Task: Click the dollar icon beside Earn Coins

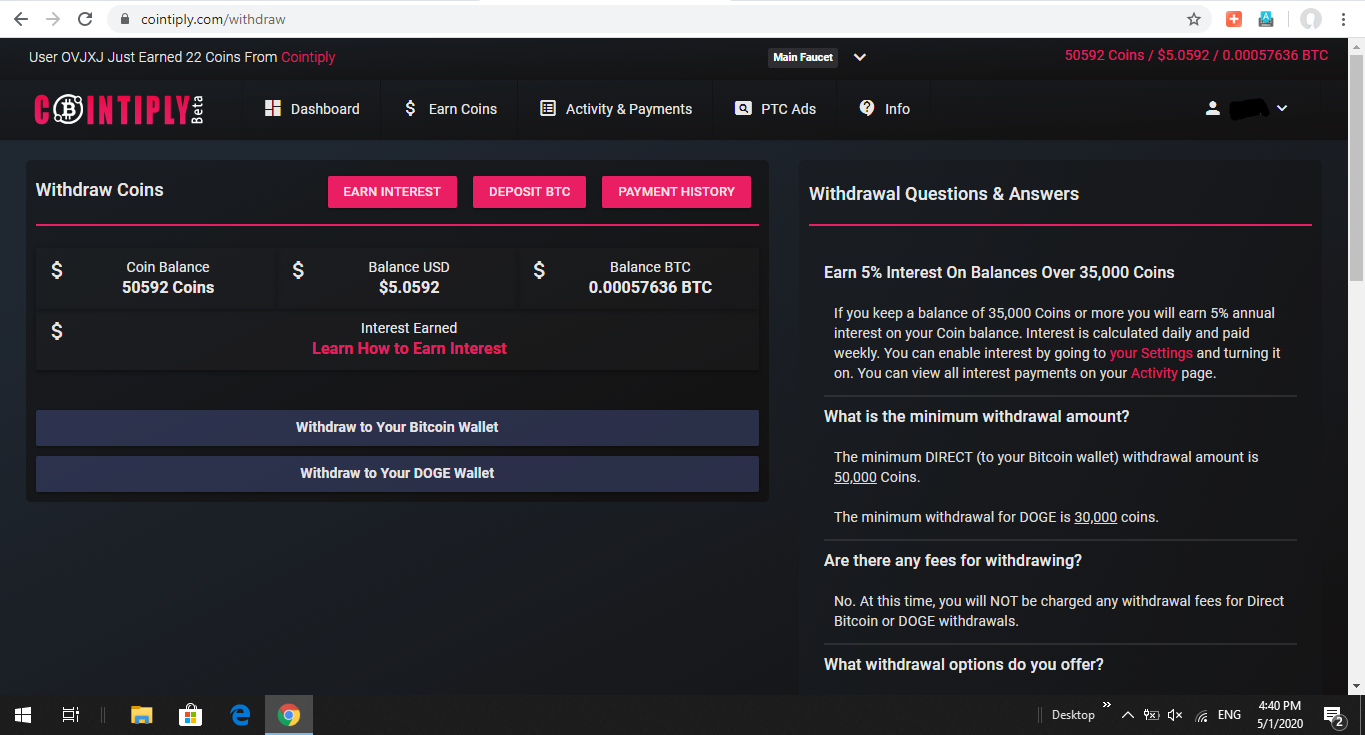Action: click(410, 108)
